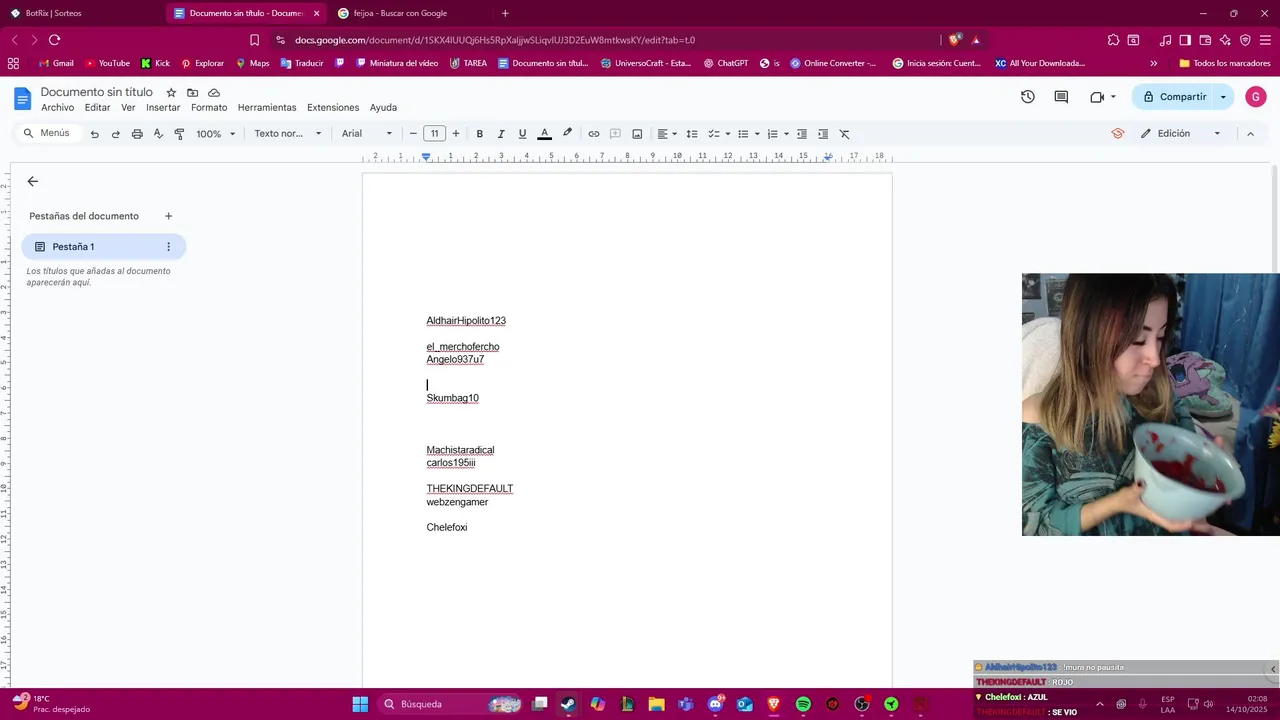Open the Insertar menu
The height and width of the screenshot is (720, 1280).
(x=163, y=108)
